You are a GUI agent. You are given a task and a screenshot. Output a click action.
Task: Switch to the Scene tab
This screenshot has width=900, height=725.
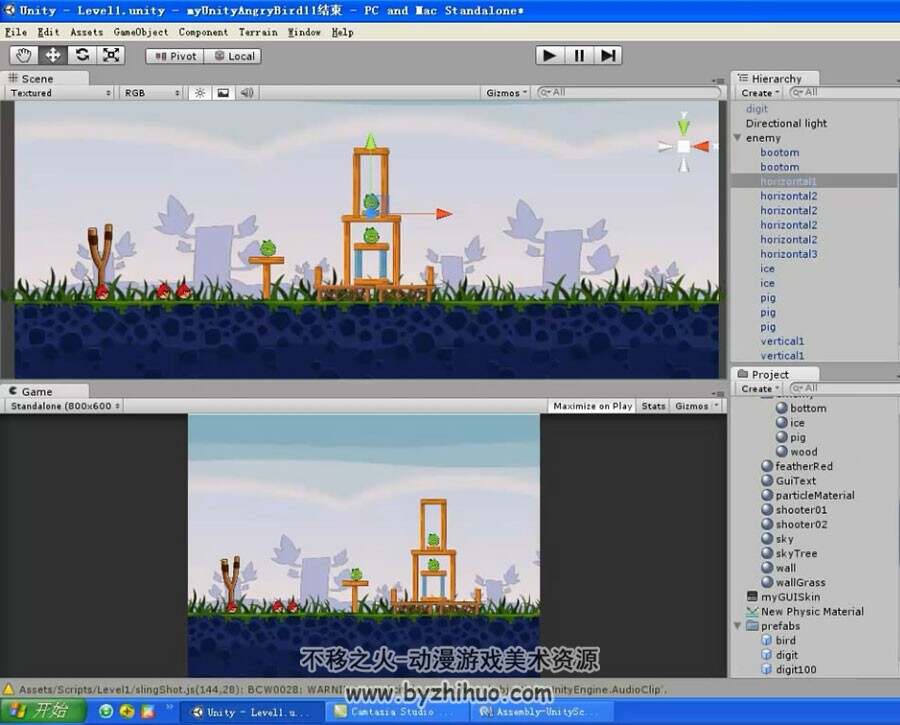tap(44, 78)
